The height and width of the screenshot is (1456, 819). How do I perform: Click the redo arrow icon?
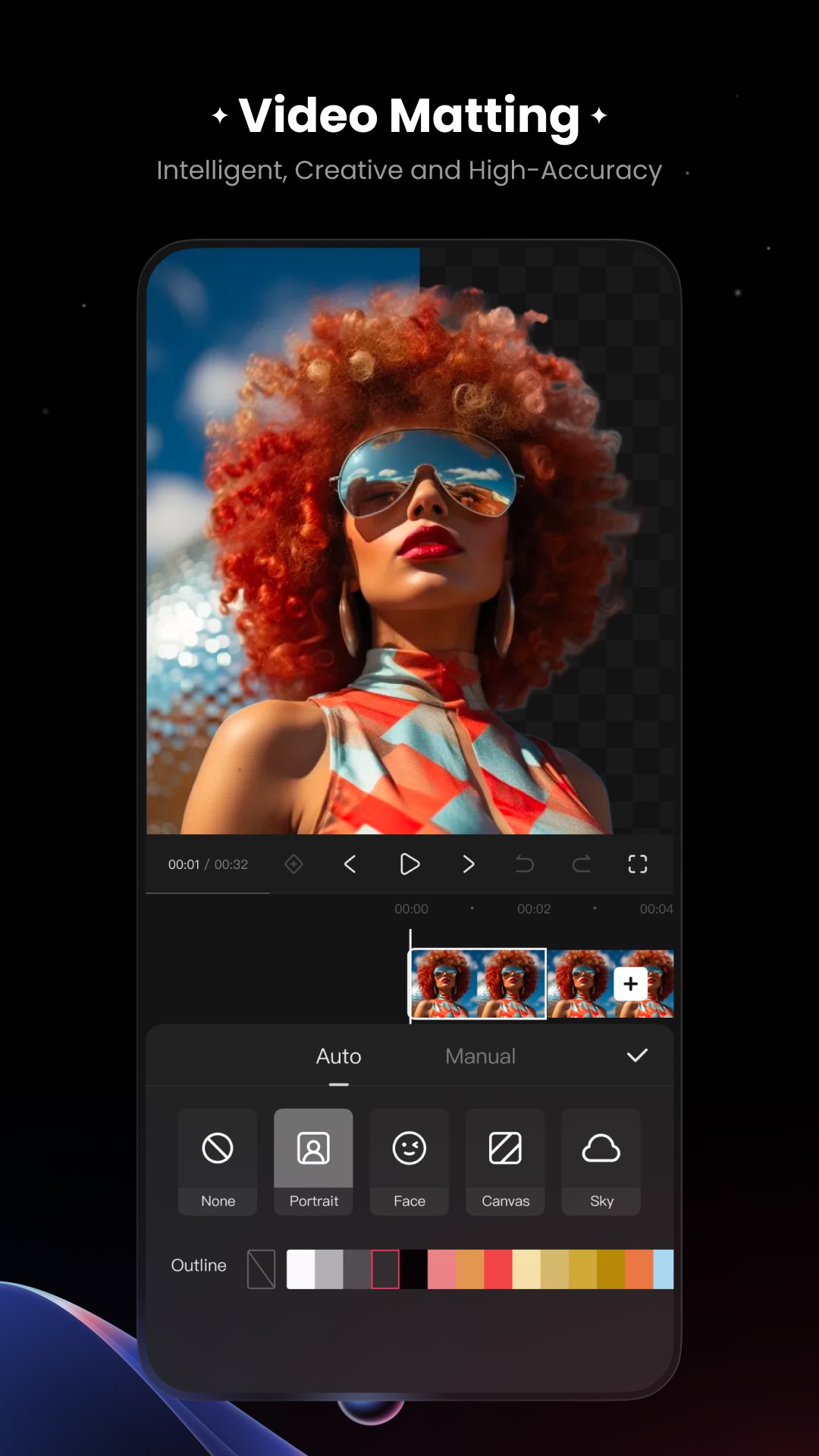coord(582,864)
